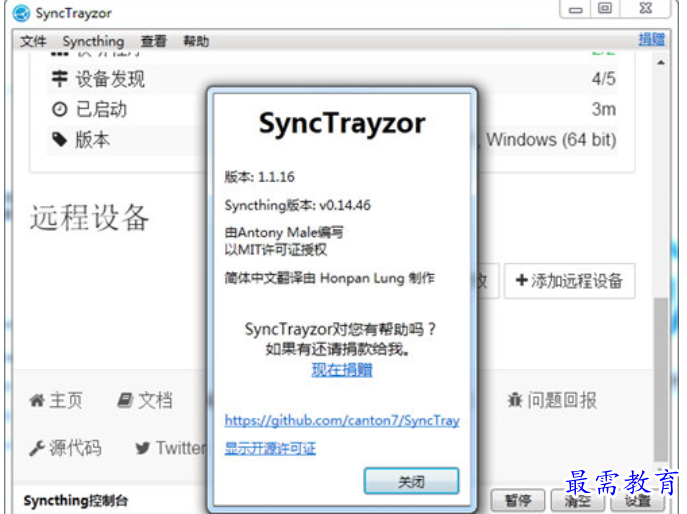Open the 源代码 source code link

pos(65,448)
